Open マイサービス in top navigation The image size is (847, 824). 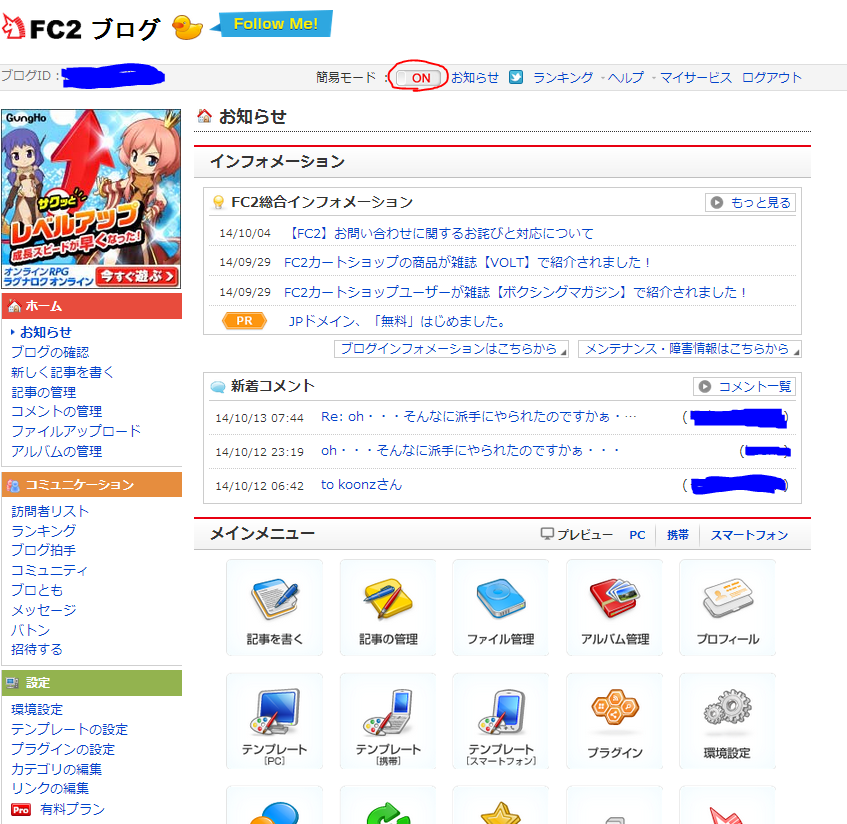point(696,78)
